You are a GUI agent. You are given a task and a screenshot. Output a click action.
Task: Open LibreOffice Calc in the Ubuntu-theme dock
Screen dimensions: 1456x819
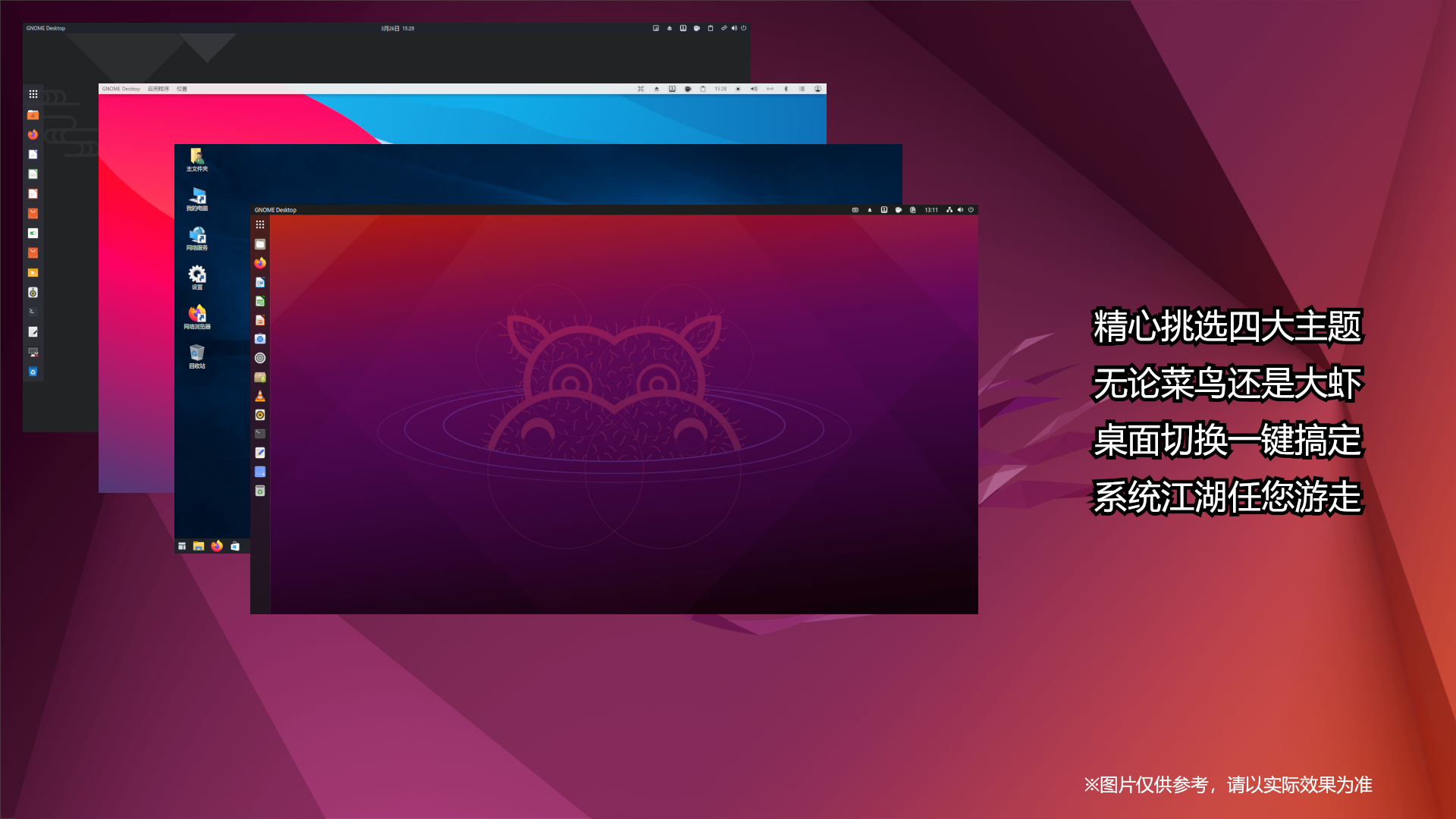point(260,301)
